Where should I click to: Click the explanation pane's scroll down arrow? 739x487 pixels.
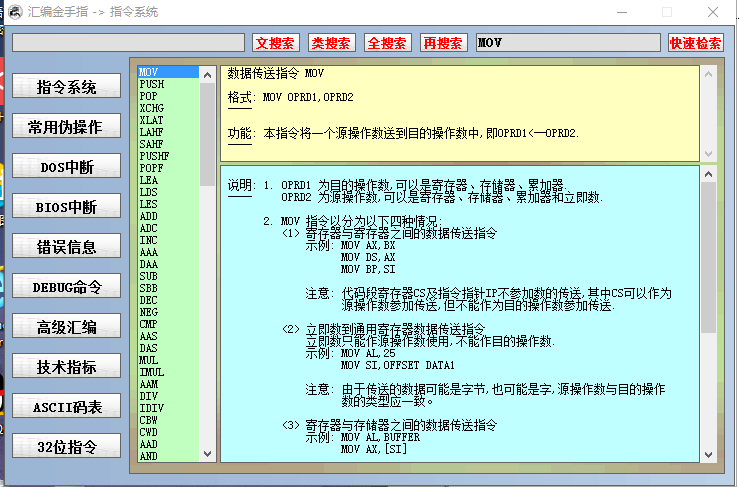(x=708, y=455)
